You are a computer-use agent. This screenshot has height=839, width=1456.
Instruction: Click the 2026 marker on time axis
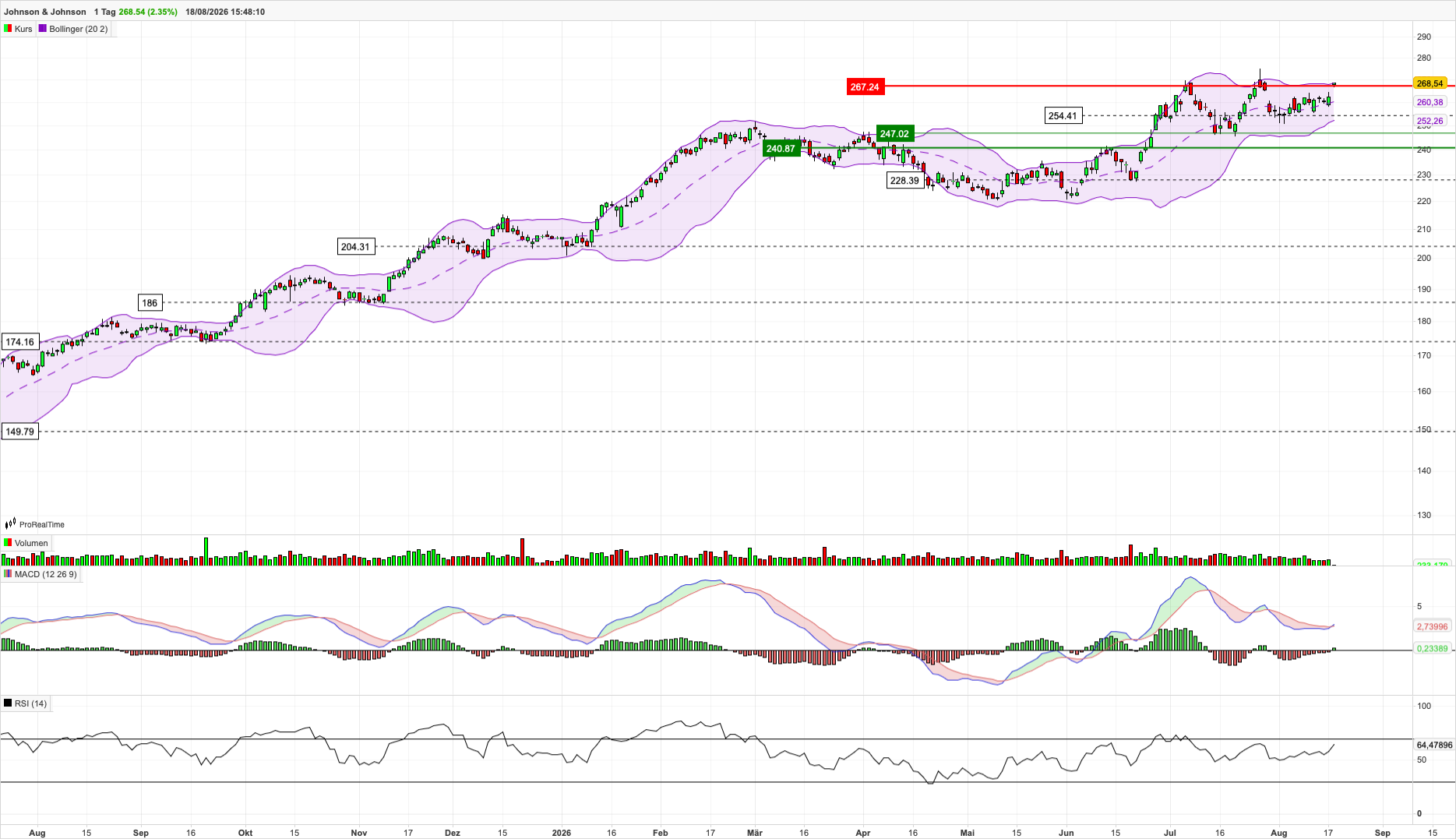(x=561, y=833)
